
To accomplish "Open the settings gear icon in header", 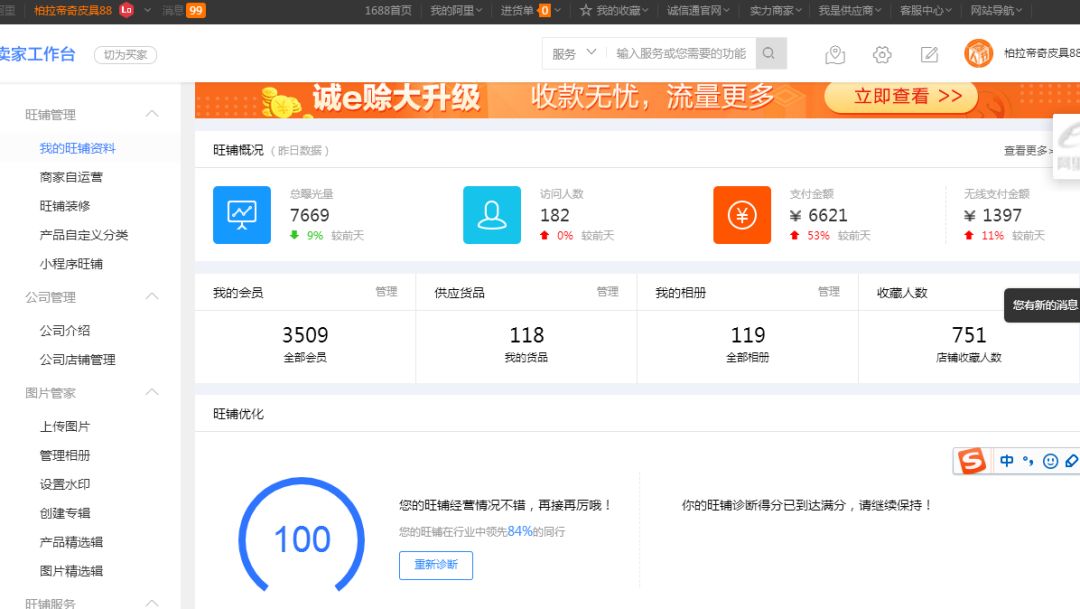I will [x=881, y=55].
